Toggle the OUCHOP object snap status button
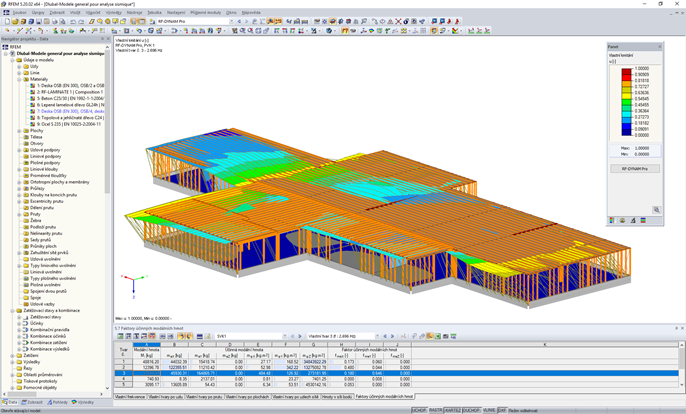 coord(472,410)
